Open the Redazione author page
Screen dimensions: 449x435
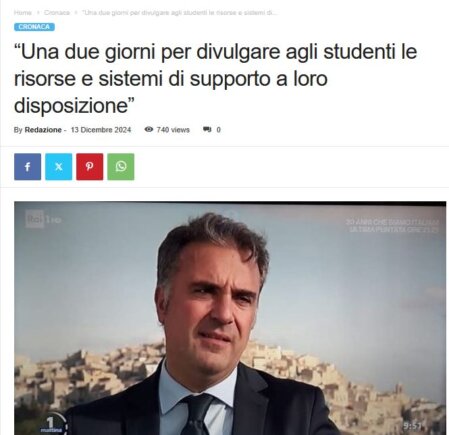click(43, 130)
